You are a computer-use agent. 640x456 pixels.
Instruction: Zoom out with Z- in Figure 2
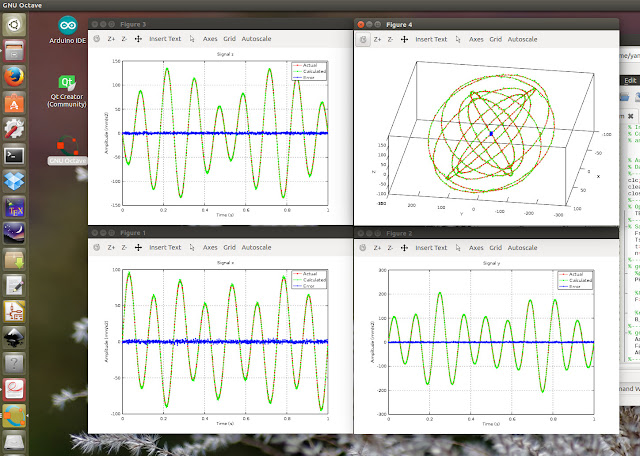click(390, 248)
